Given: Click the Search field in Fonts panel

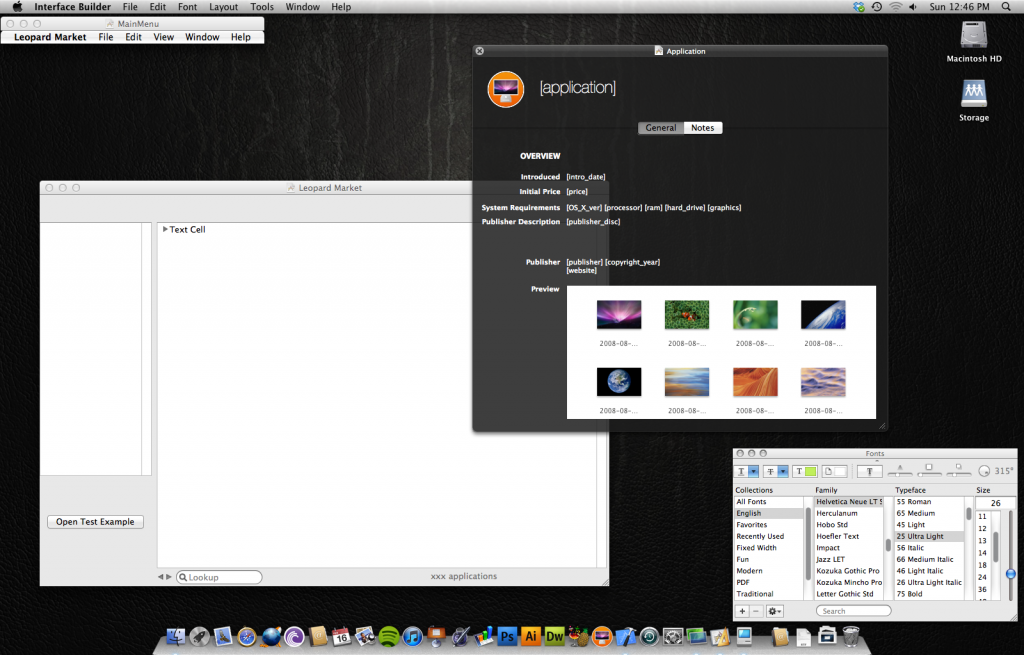Looking at the screenshot, I should [x=854, y=611].
